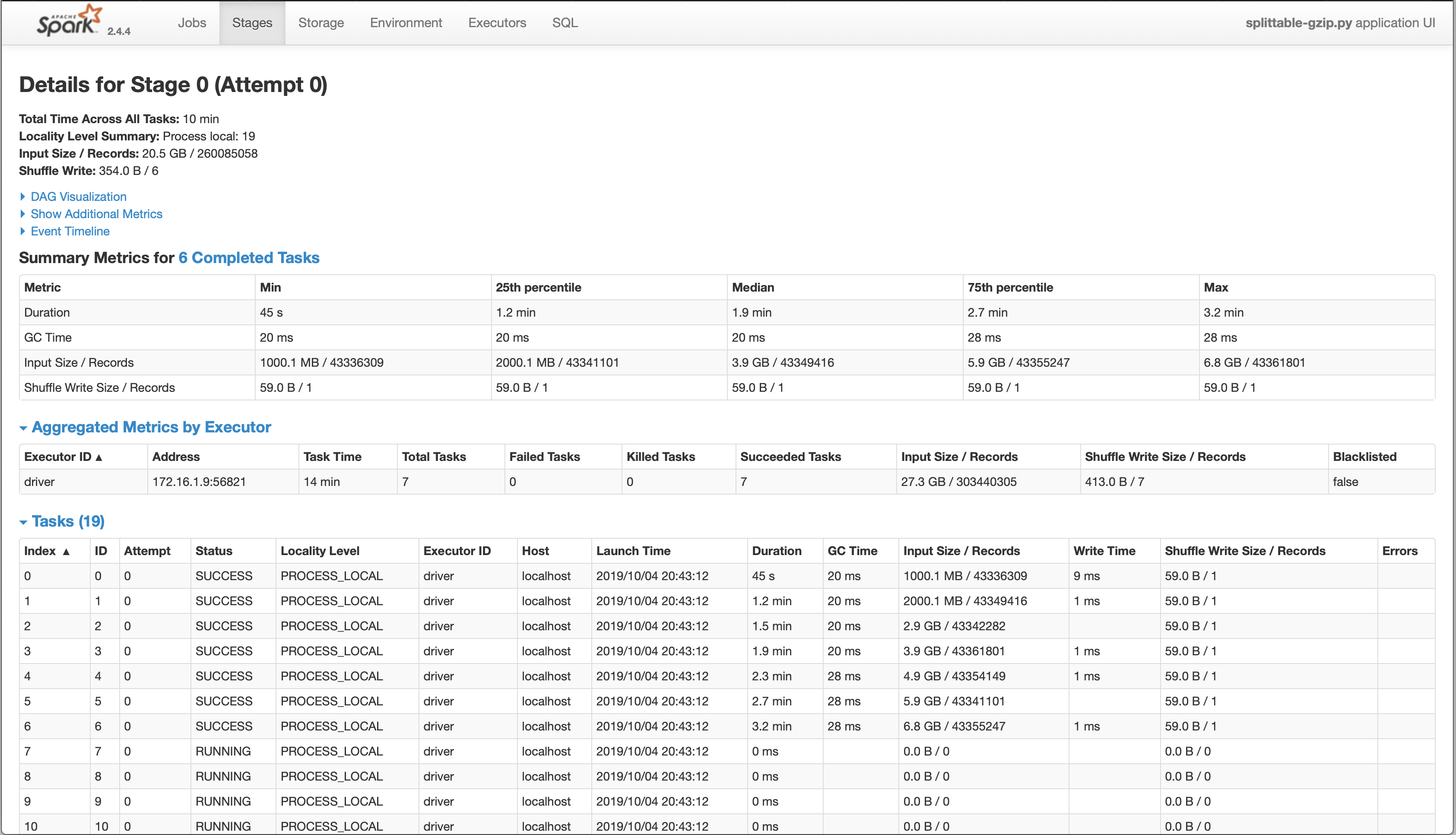The width and height of the screenshot is (1456, 835).
Task: Expand Show Additional Metrics
Action: point(96,214)
